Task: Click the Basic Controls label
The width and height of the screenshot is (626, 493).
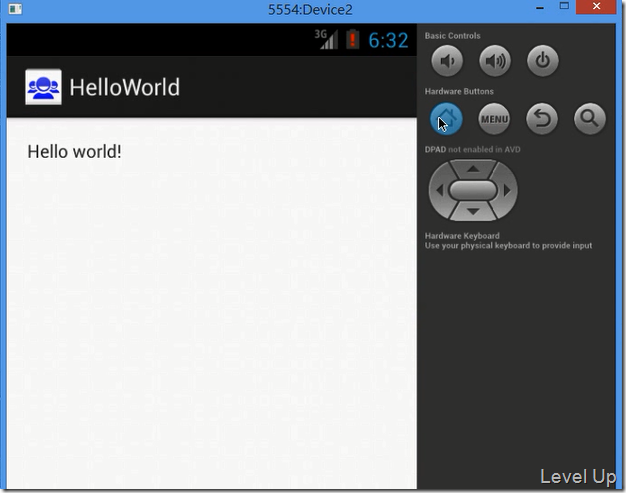Action: [452, 36]
